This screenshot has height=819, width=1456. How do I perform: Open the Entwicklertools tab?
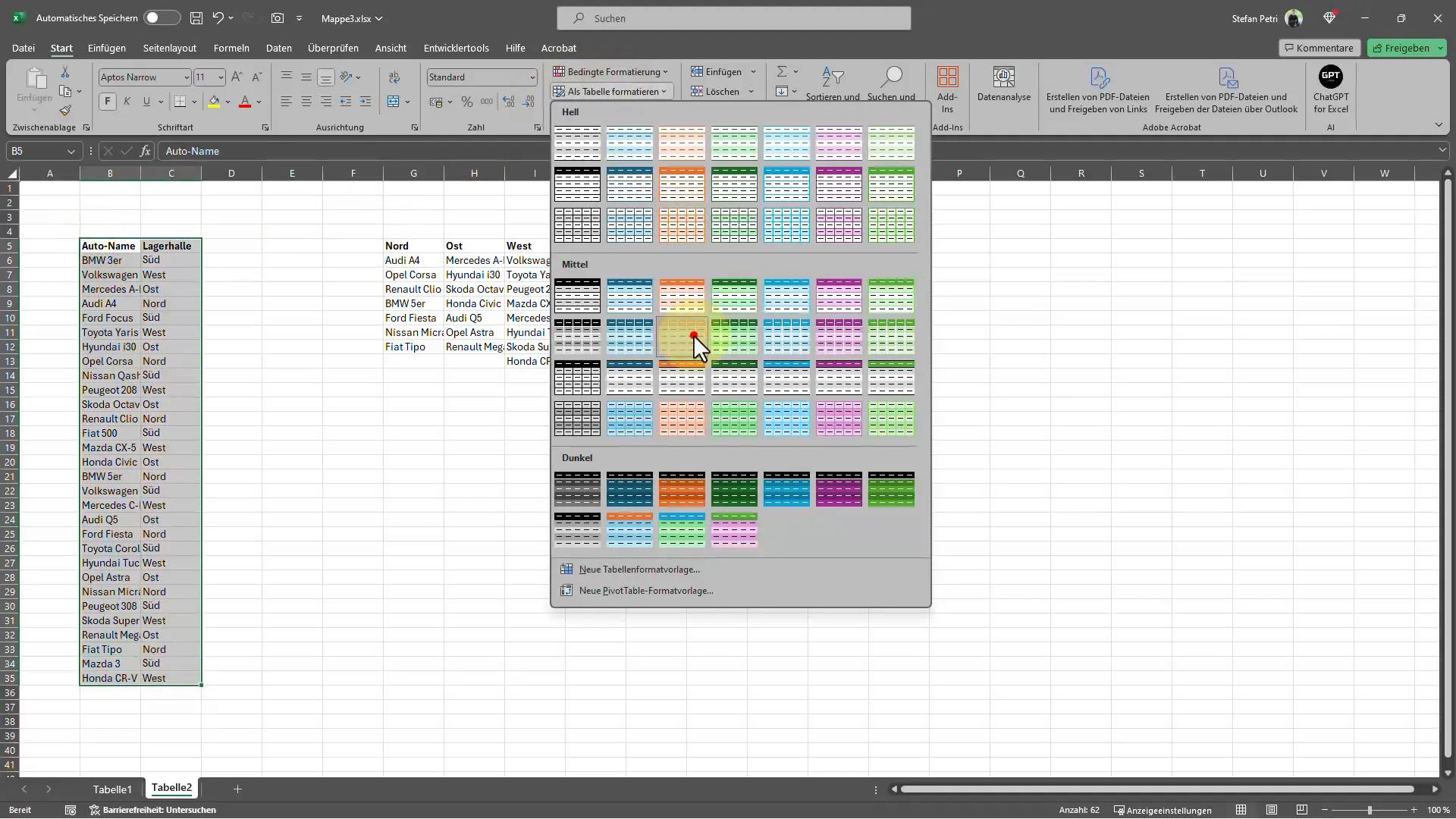click(457, 48)
